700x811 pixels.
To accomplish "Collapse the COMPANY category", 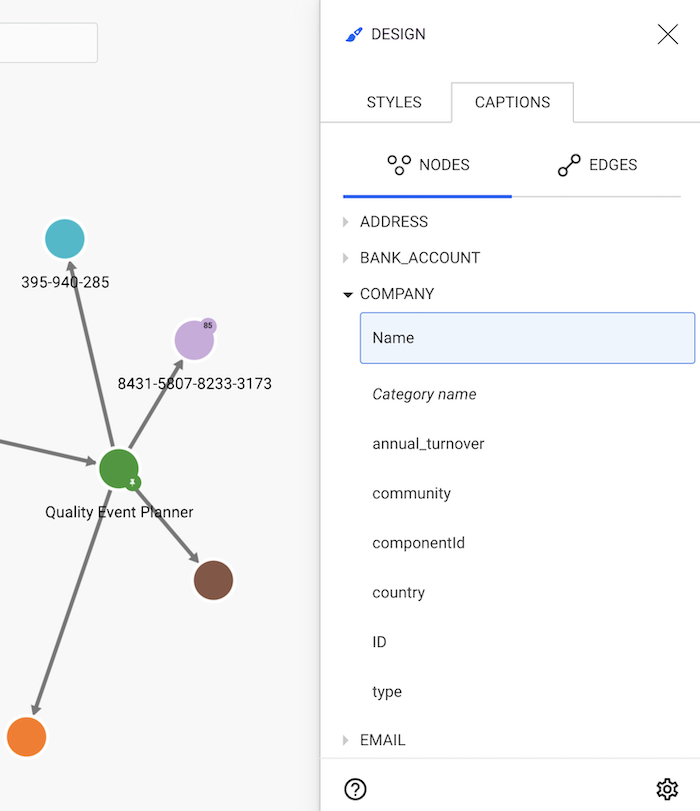I will 396,294.
